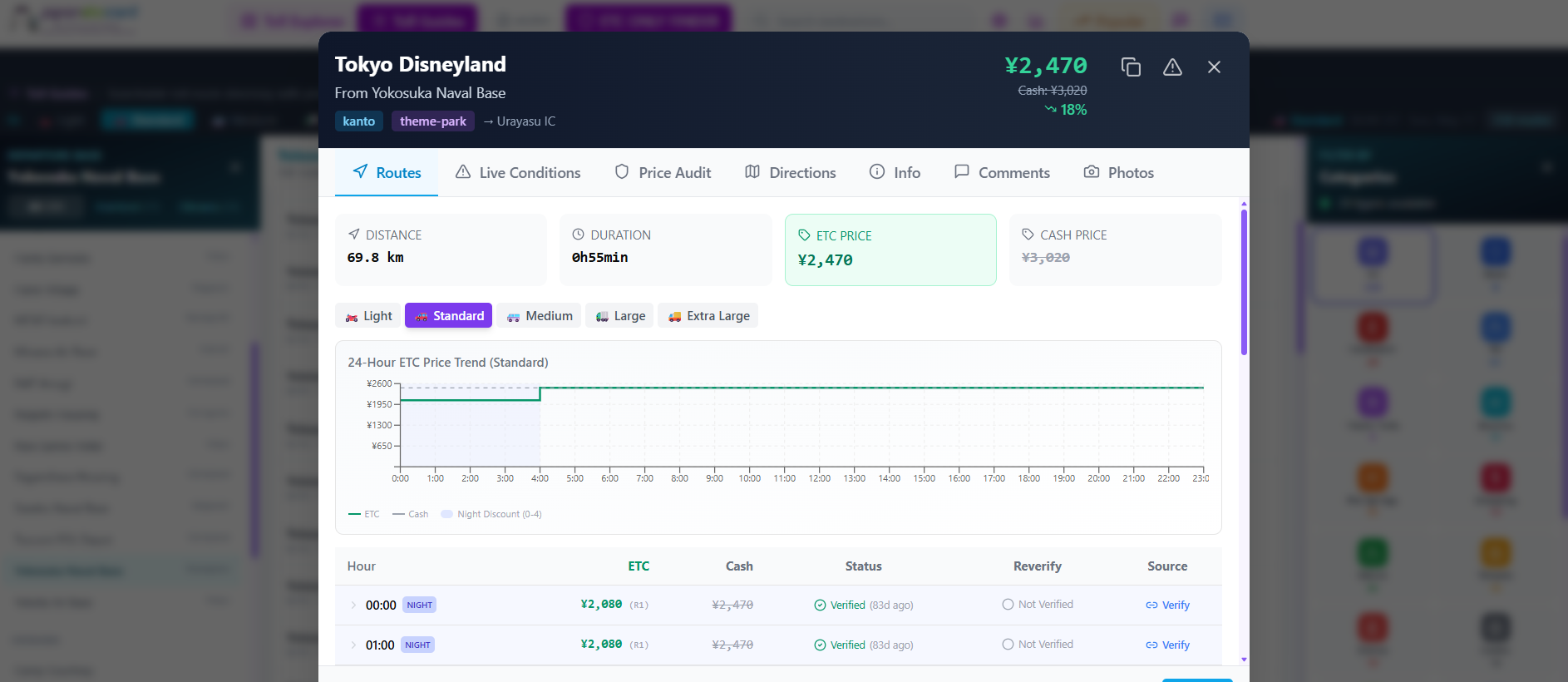This screenshot has width=1568, height=682.
Task: Click the Cash legend entry below the chart
Action: coord(411,514)
